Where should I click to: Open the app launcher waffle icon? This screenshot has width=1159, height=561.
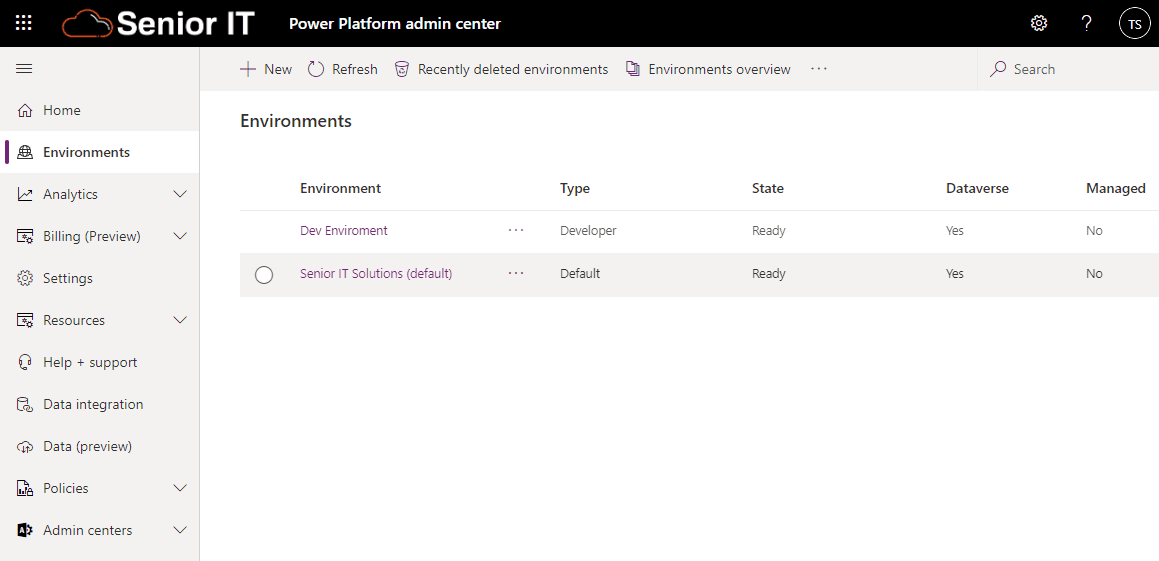[x=24, y=23]
